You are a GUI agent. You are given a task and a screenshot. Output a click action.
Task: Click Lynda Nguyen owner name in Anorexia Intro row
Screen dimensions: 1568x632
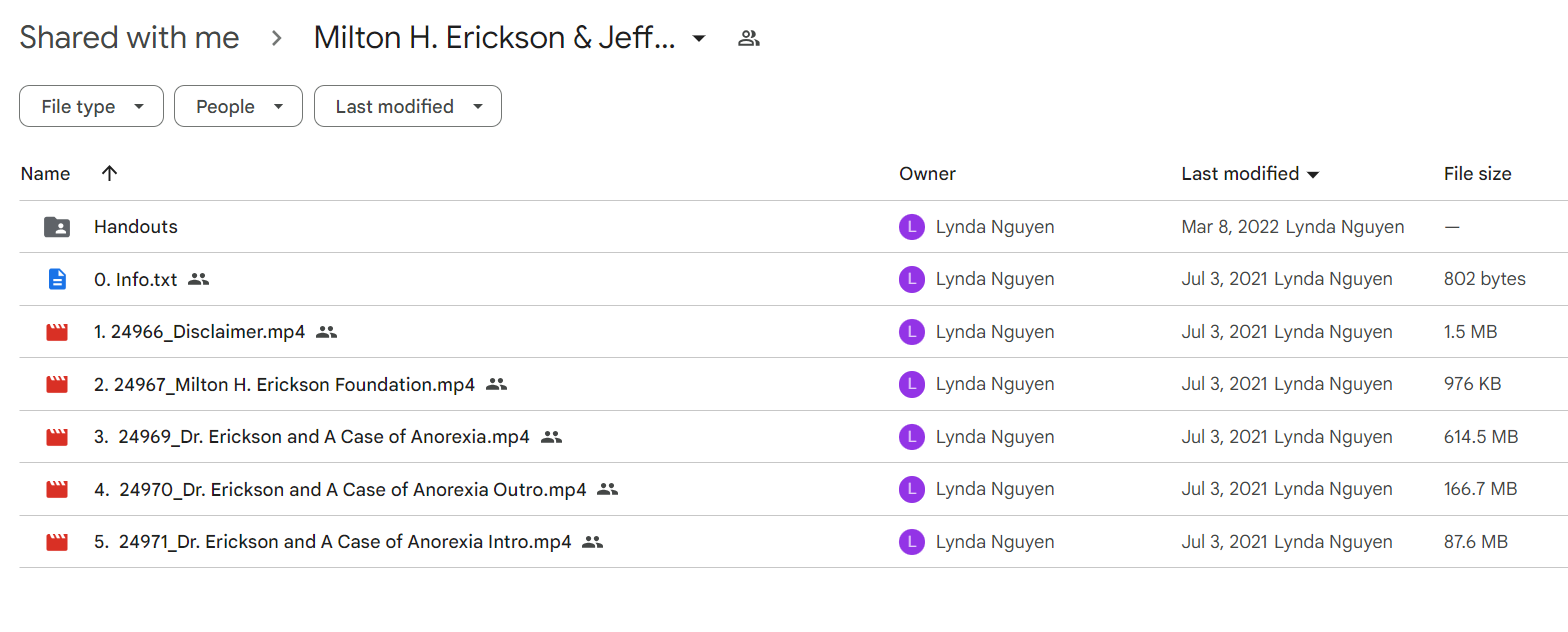pyautogui.click(x=995, y=542)
